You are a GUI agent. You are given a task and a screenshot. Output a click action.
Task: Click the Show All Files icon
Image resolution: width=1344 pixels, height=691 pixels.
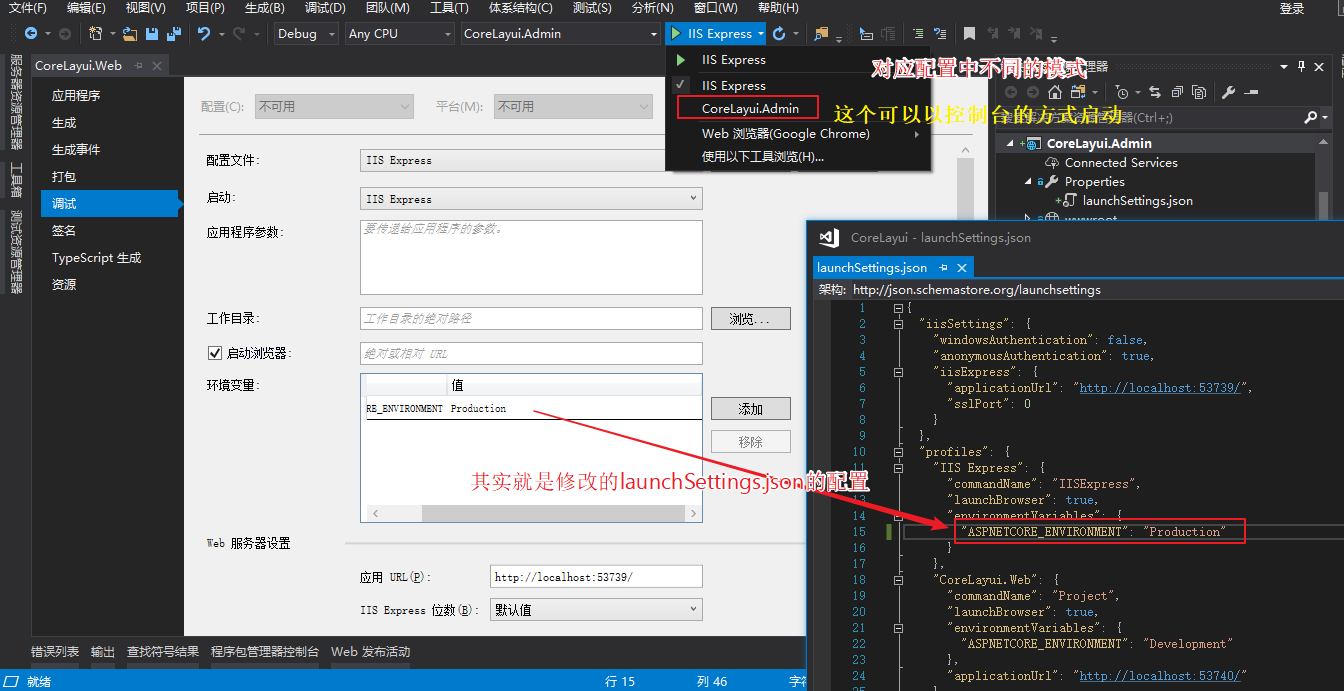pos(1197,92)
